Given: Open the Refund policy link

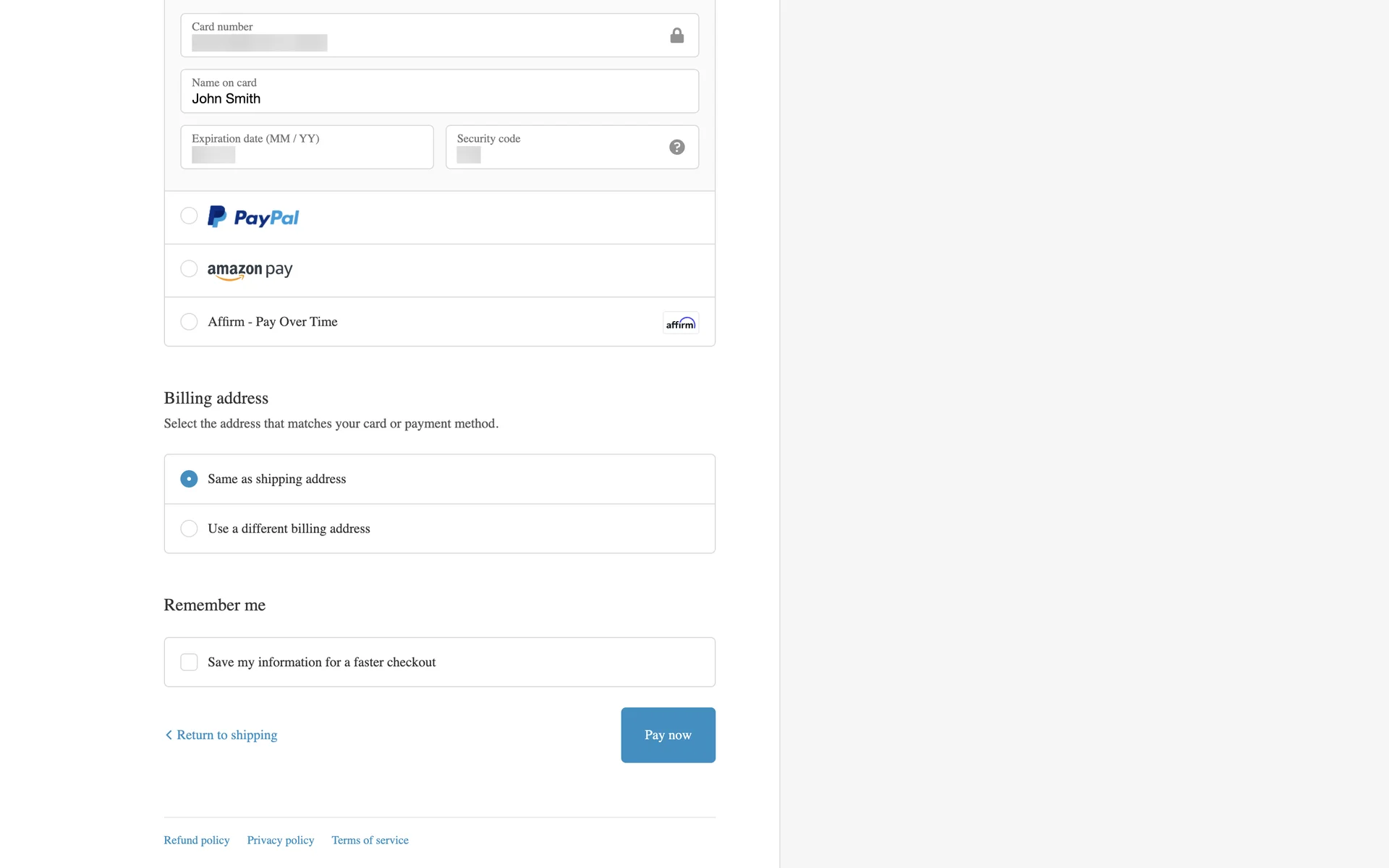Looking at the screenshot, I should [x=196, y=840].
